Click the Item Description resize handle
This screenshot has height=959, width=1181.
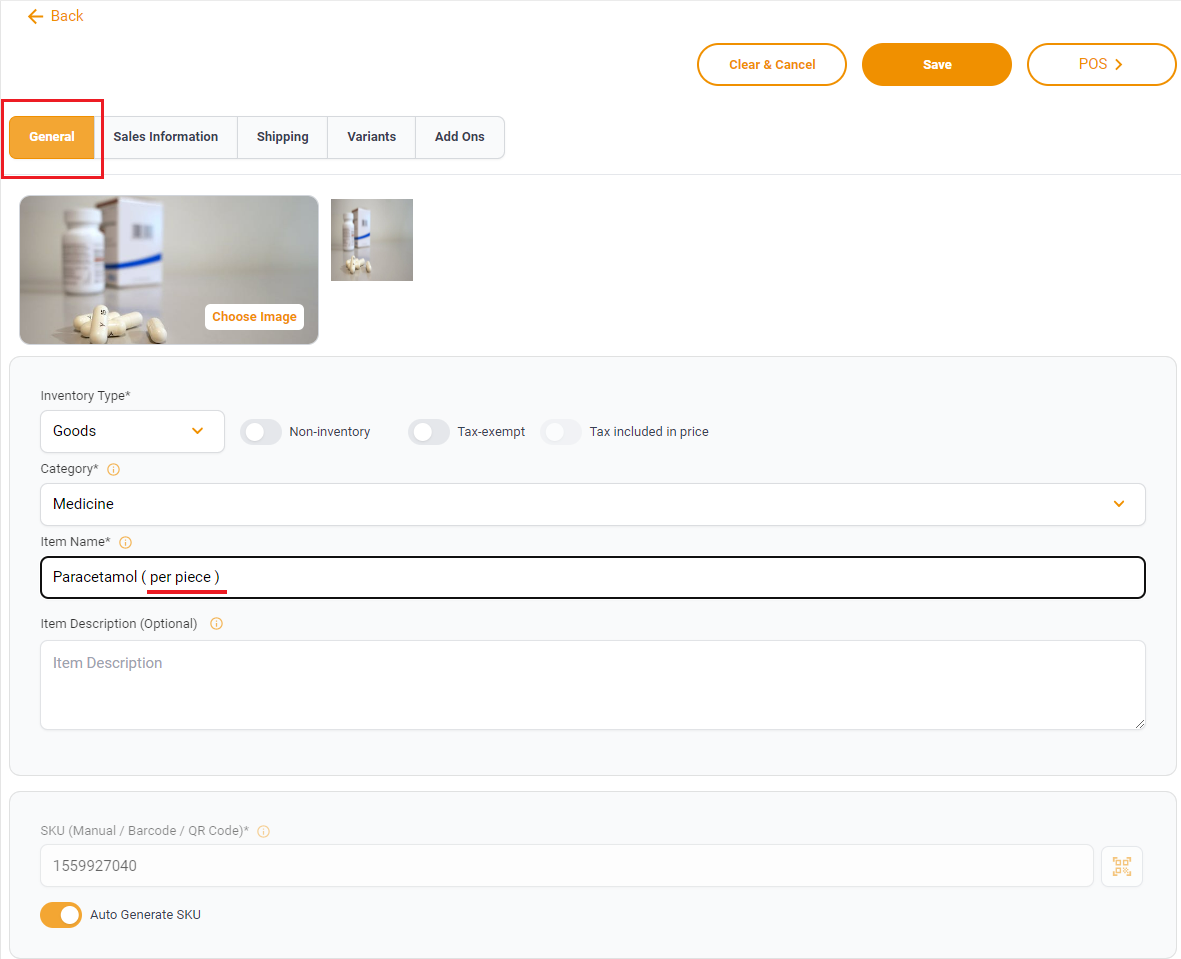coord(1140,724)
